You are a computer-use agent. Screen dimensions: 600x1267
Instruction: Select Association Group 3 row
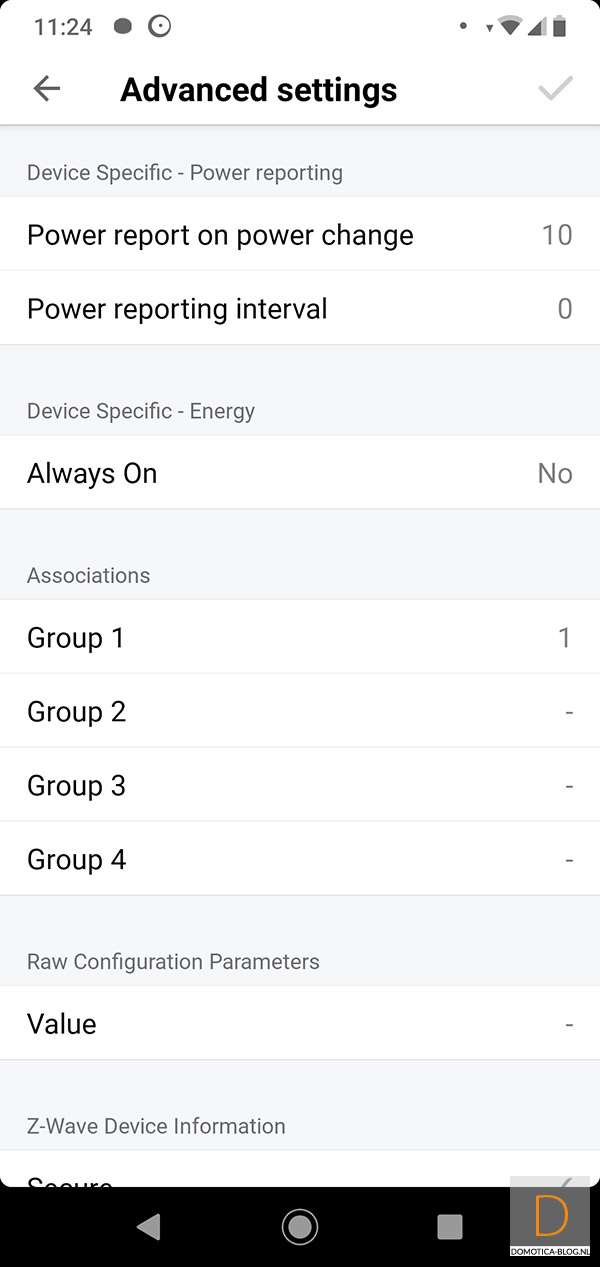click(x=300, y=786)
